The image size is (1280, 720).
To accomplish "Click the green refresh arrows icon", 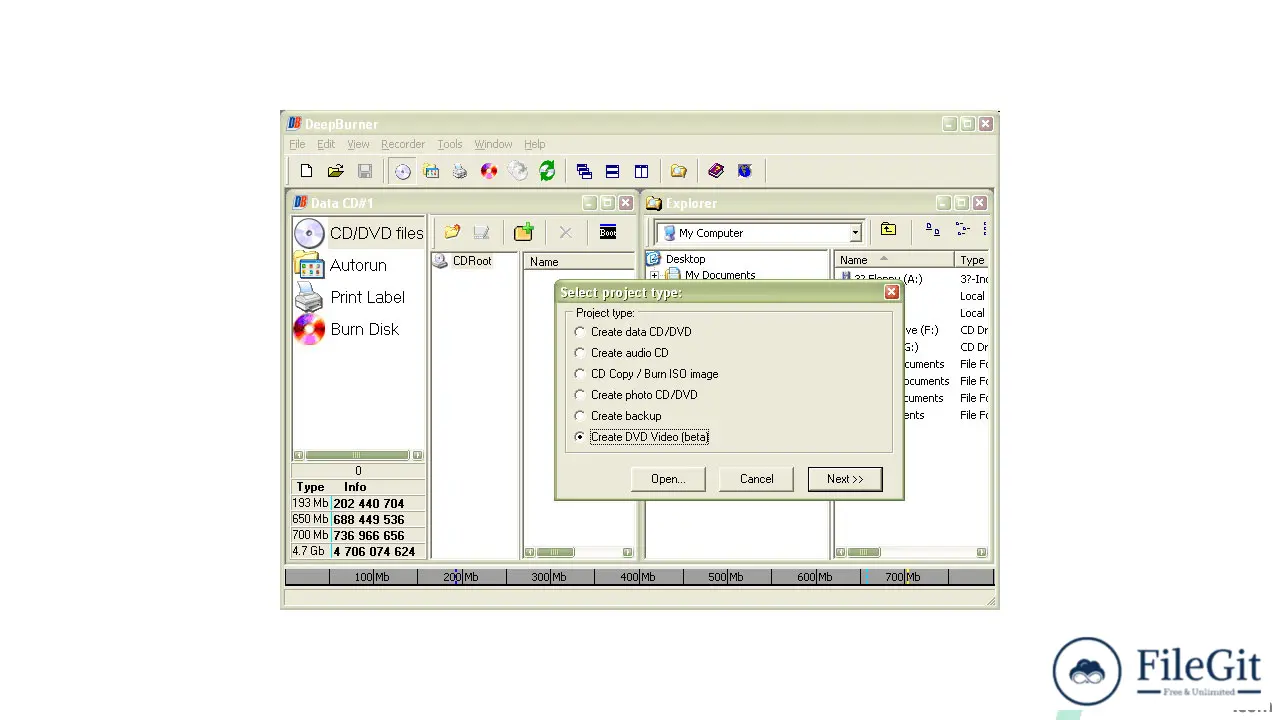I will [x=547, y=171].
